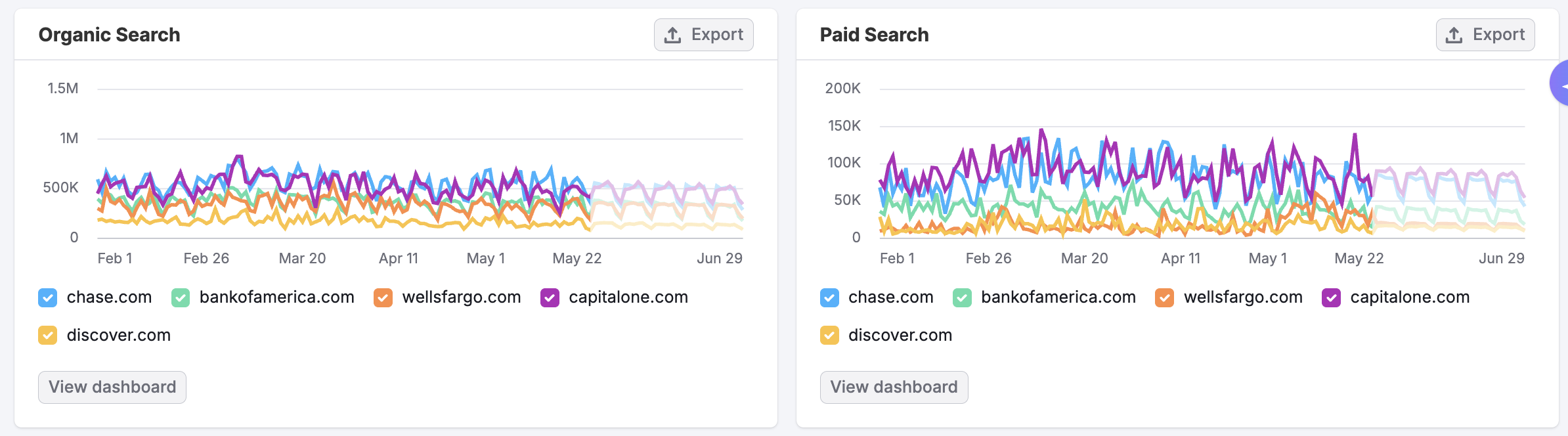Toggle bankofamerica.com in Organic Search legend
The width and height of the screenshot is (1568, 436).
click(181, 298)
